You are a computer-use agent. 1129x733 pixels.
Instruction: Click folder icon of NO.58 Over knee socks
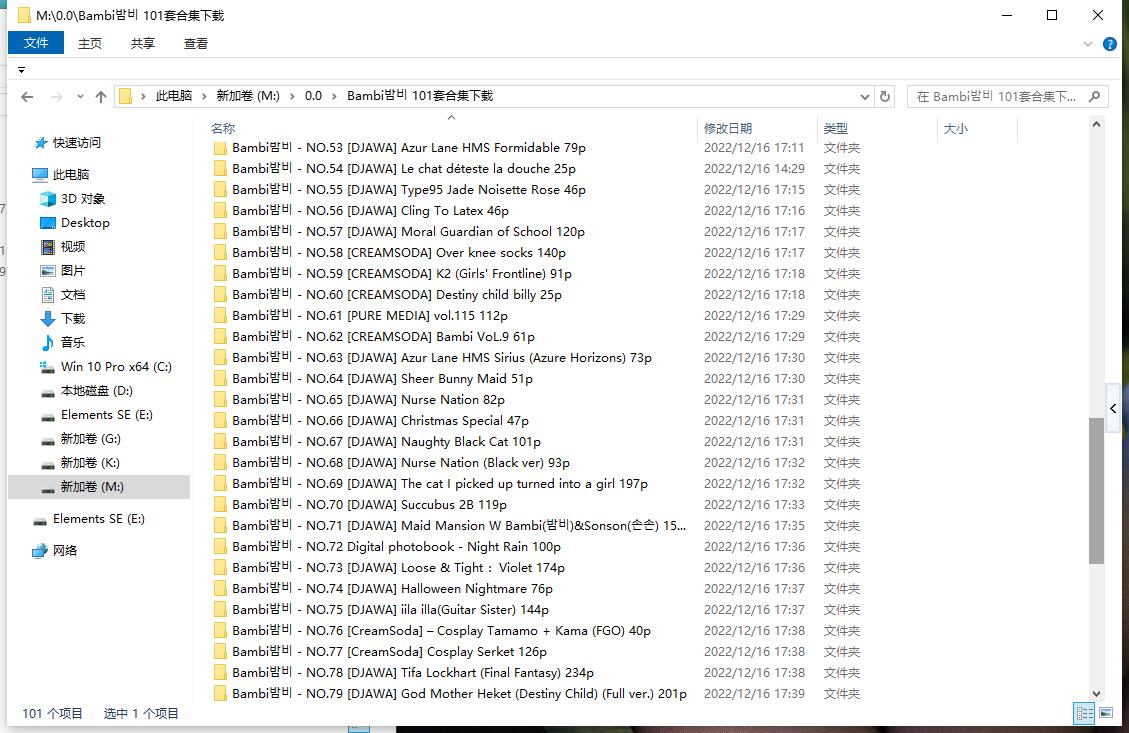coord(220,253)
